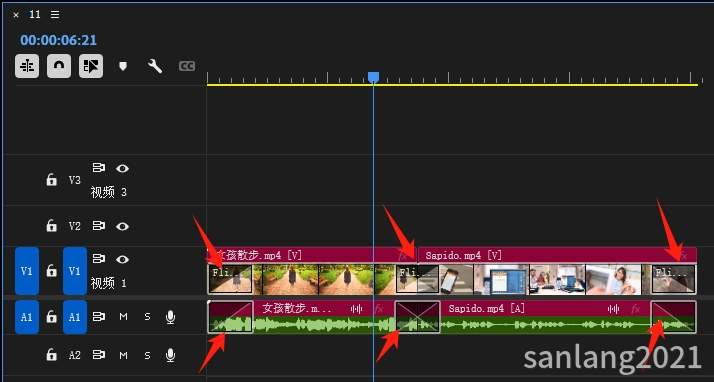Viewport: 714px width, 382px height.
Task: Open timeline display settings wrench
Action: (x=155, y=66)
